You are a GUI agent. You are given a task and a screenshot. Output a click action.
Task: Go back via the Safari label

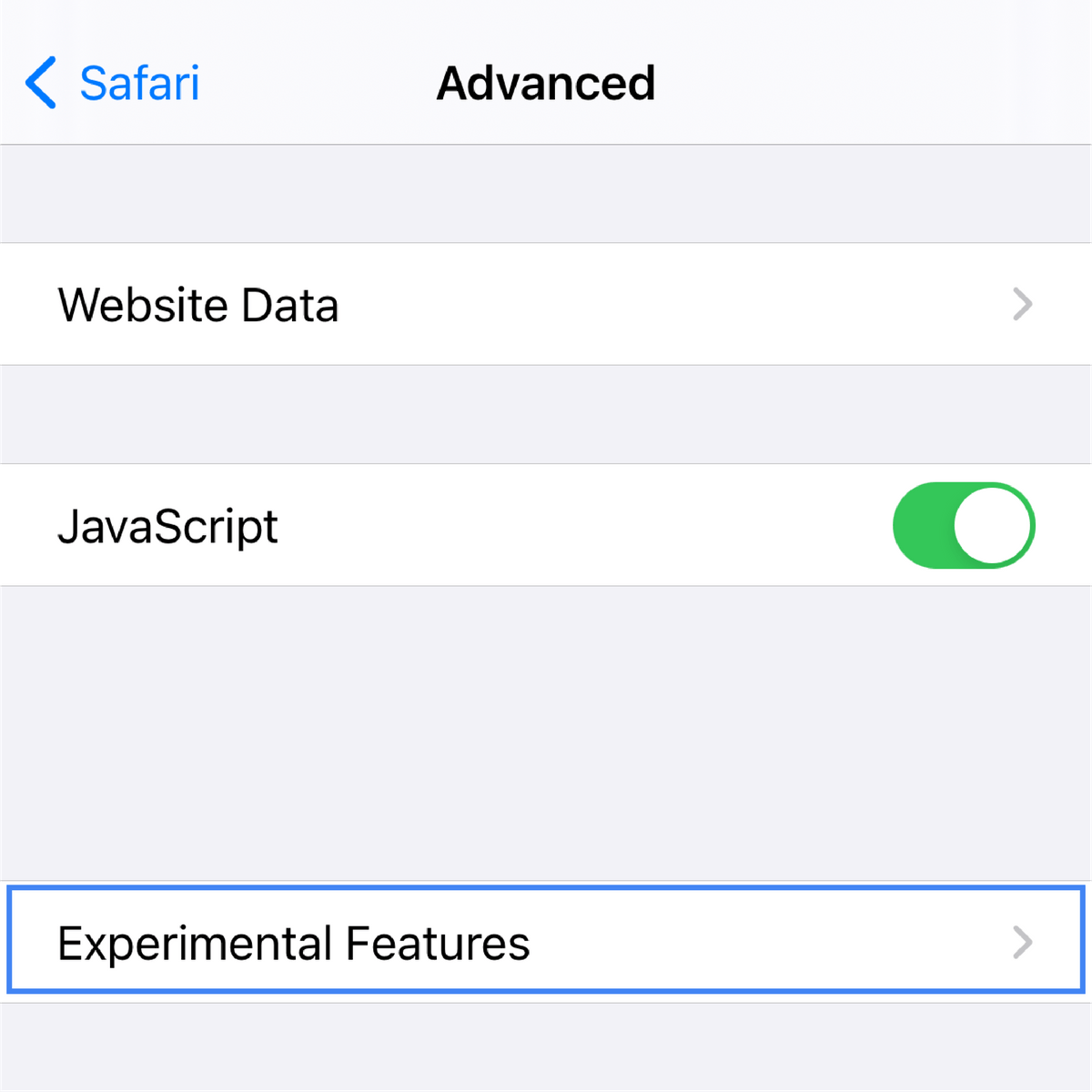(x=139, y=84)
